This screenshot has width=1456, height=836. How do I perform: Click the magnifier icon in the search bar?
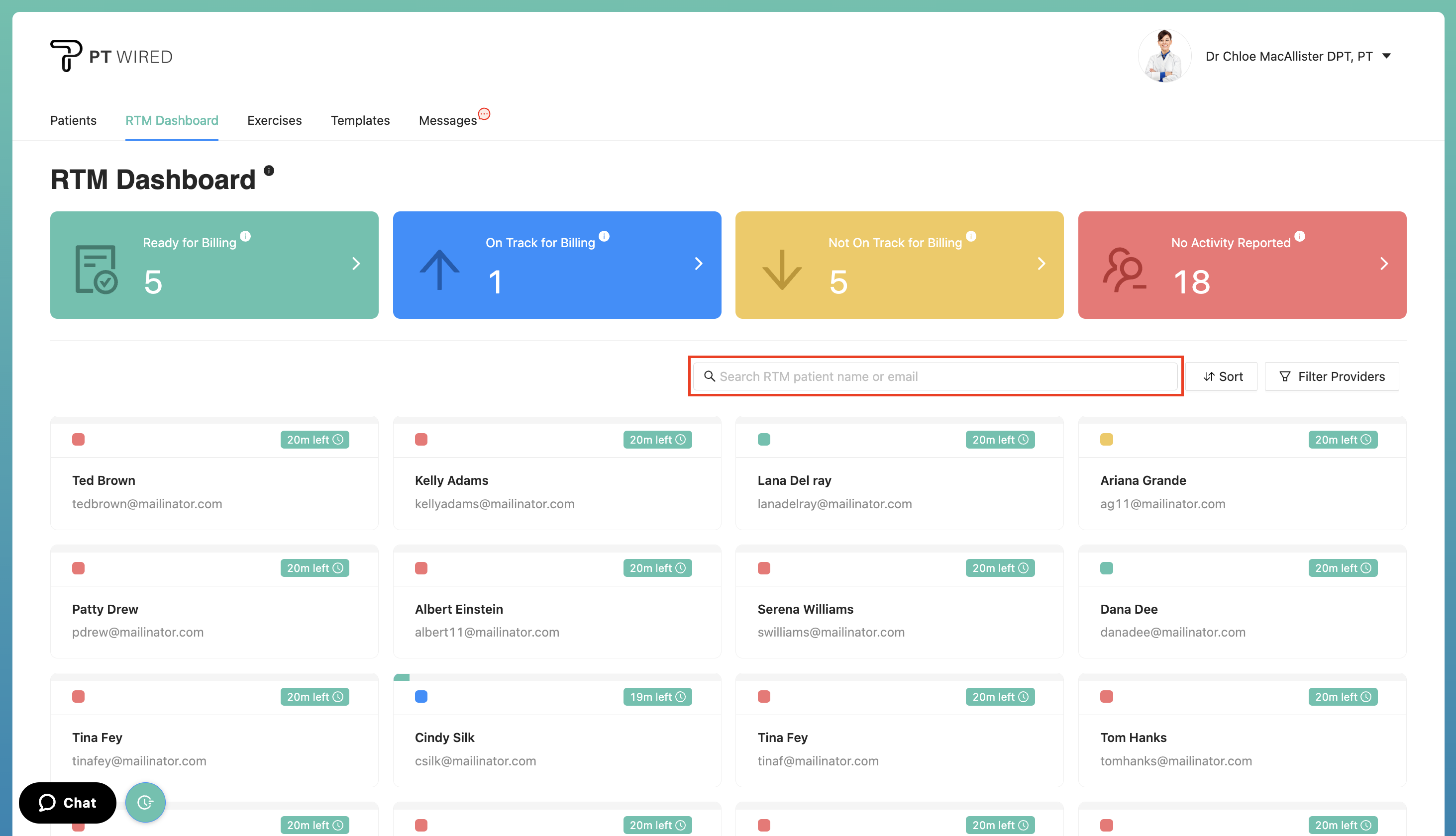coord(710,376)
